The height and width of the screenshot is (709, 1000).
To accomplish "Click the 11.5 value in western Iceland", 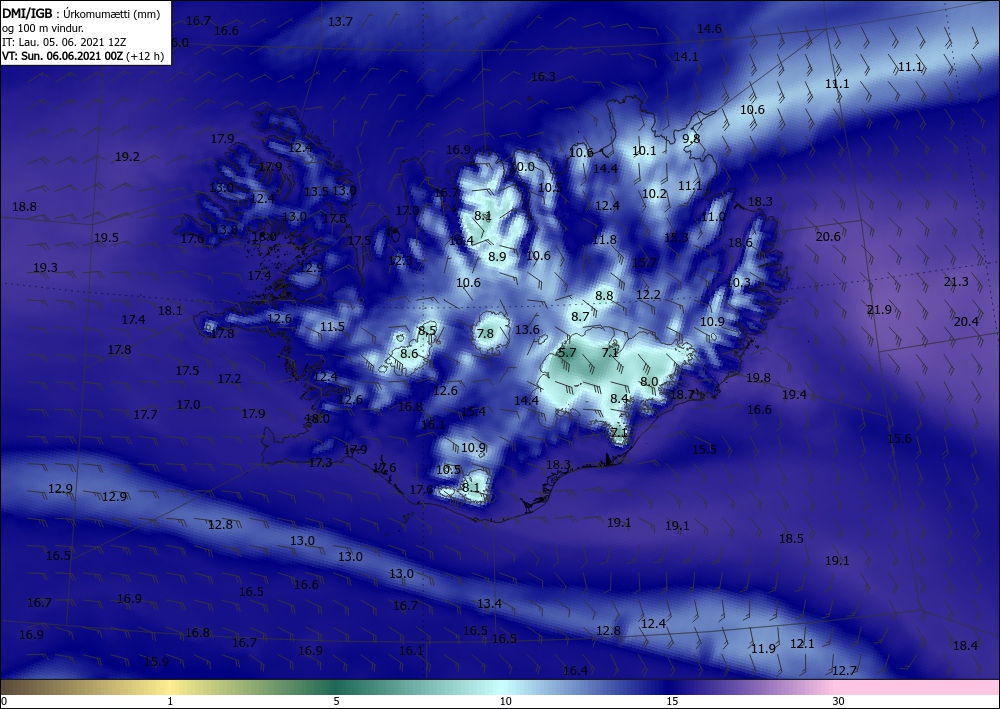I will coord(332,326).
